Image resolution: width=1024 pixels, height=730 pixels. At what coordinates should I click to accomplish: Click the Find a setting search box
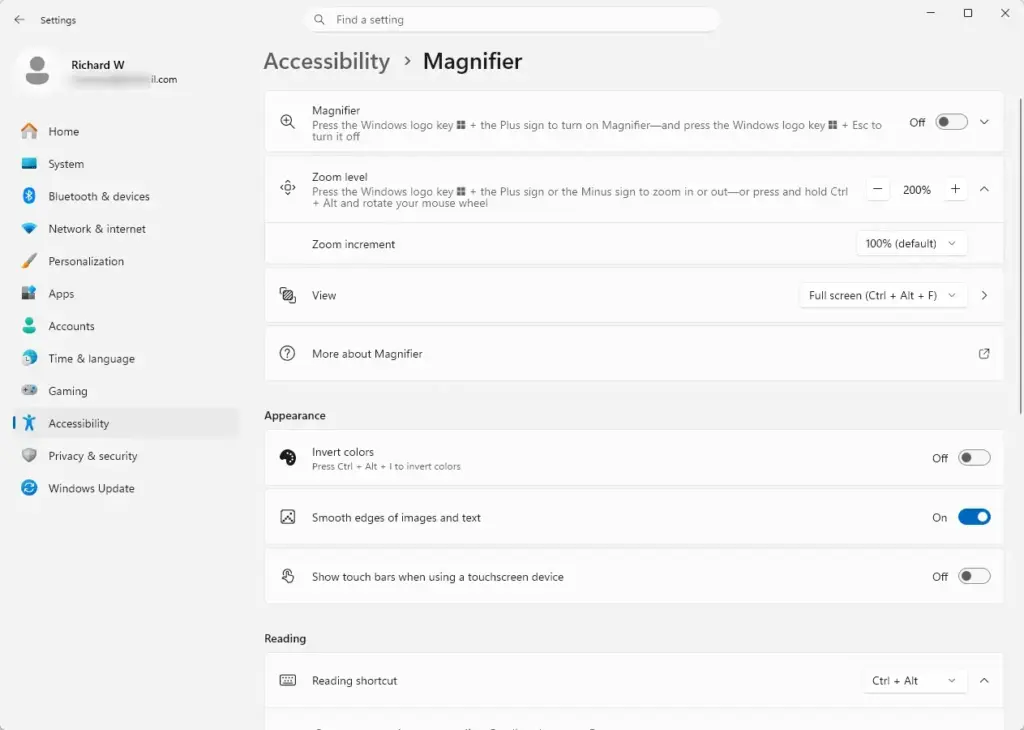[511, 20]
